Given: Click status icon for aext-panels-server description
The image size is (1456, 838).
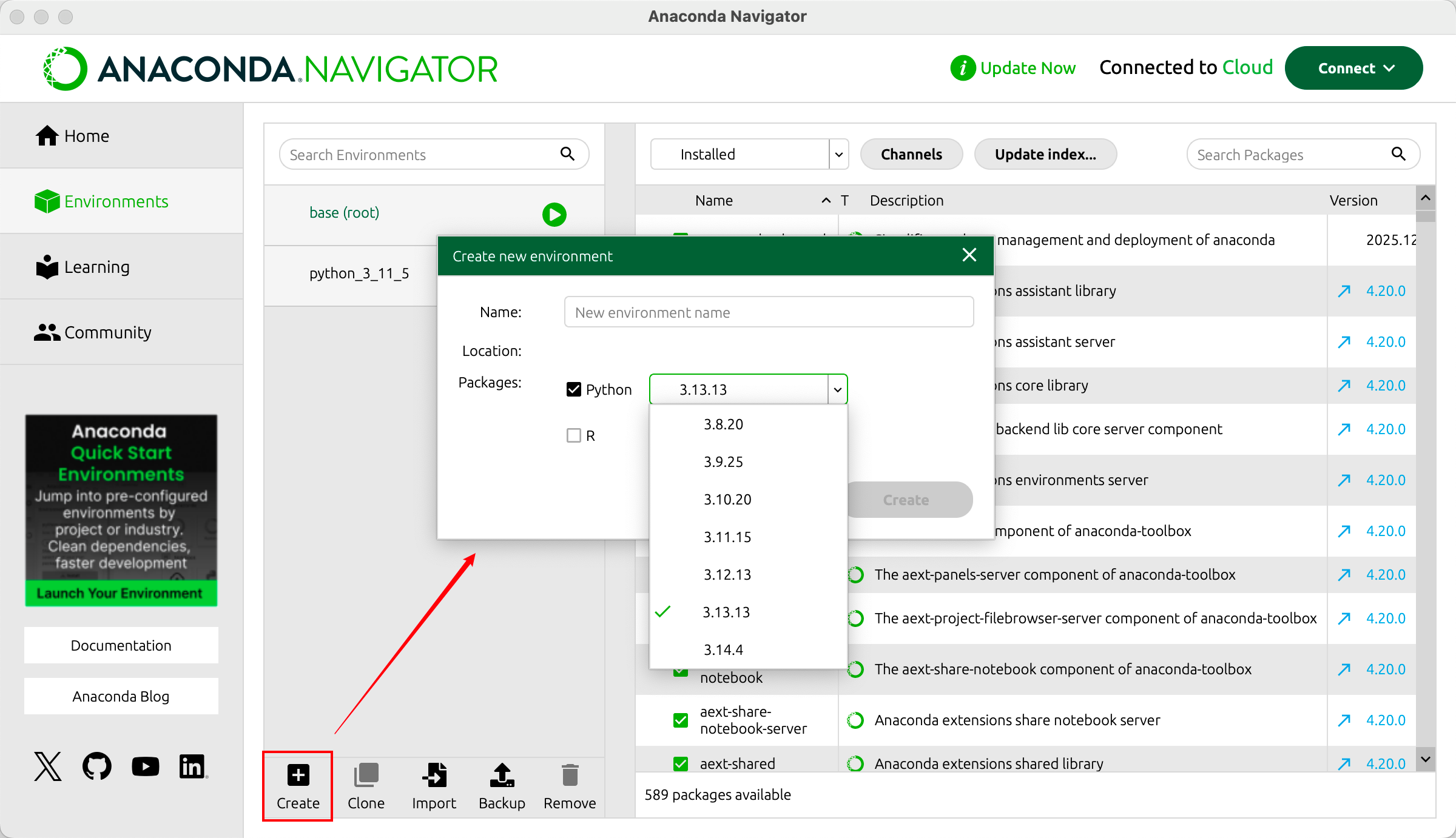Looking at the screenshot, I should click(x=855, y=575).
